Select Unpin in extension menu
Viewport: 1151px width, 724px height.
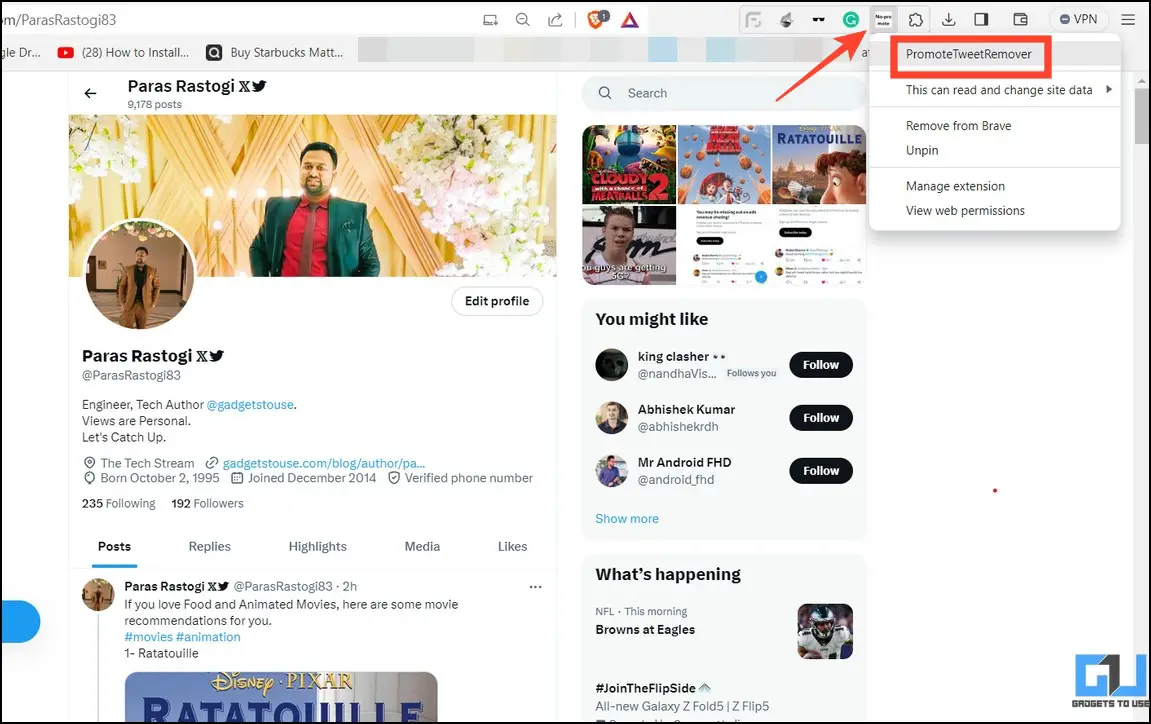(x=922, y=150)
